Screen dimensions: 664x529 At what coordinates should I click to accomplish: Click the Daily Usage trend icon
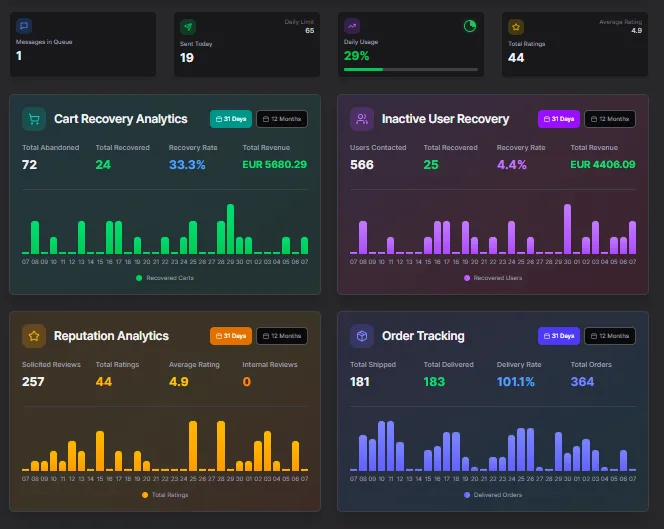point(352,27)
